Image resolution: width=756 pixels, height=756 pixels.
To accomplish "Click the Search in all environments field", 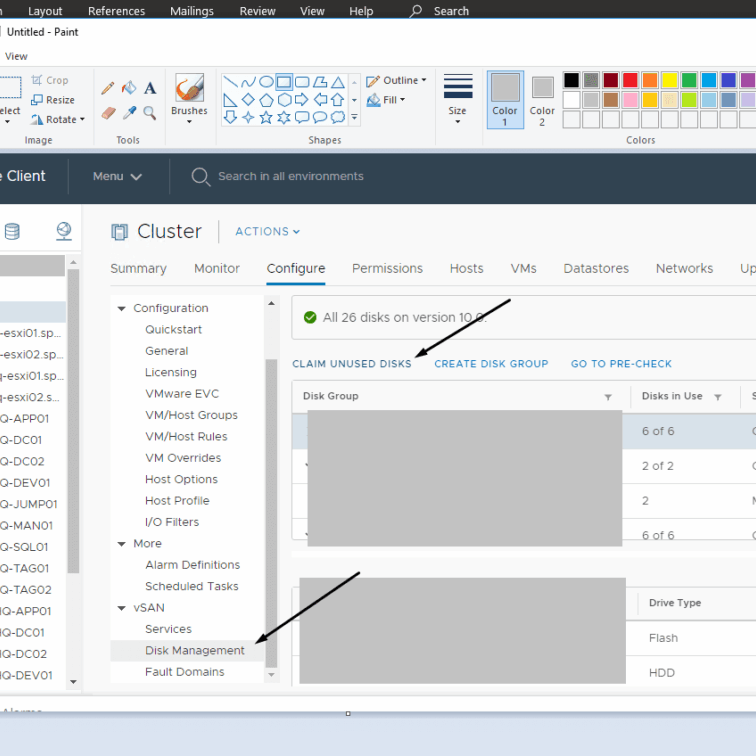I will point(291,176).
